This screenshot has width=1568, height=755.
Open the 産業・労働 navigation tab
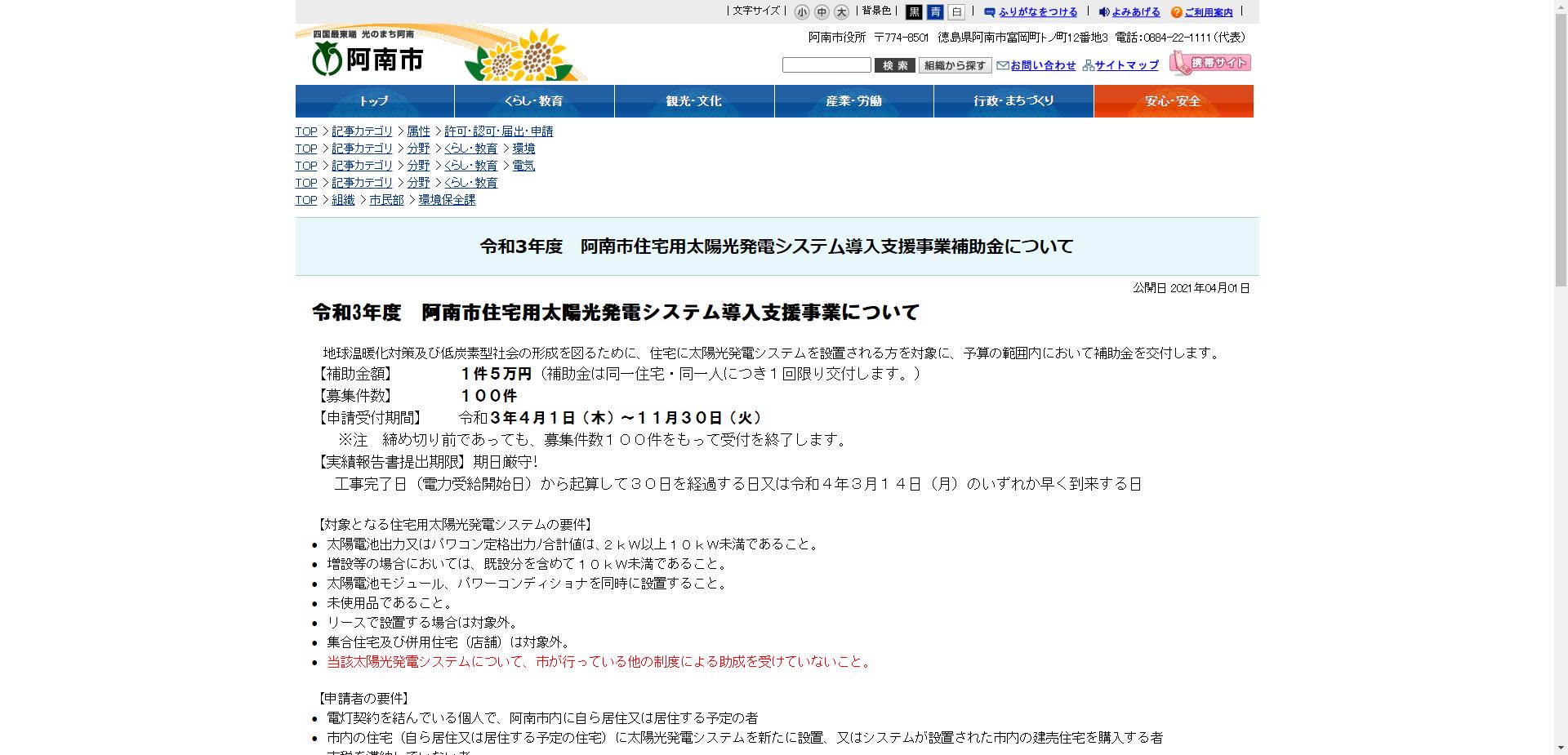(x=853, y=101)
